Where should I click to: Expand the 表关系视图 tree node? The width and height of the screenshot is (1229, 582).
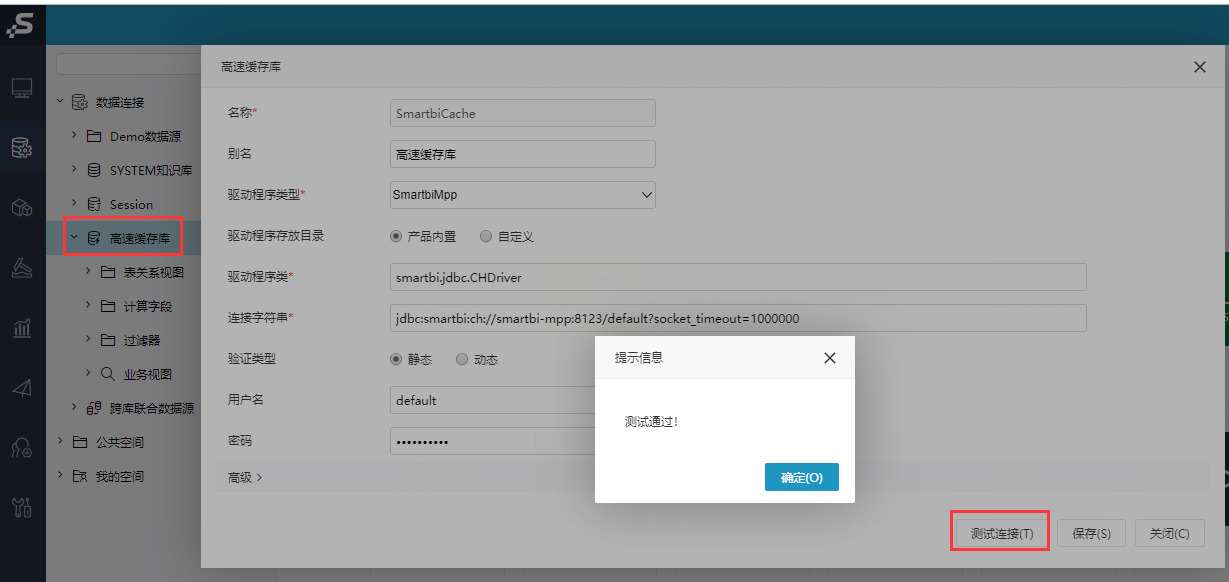click(88, 271)
